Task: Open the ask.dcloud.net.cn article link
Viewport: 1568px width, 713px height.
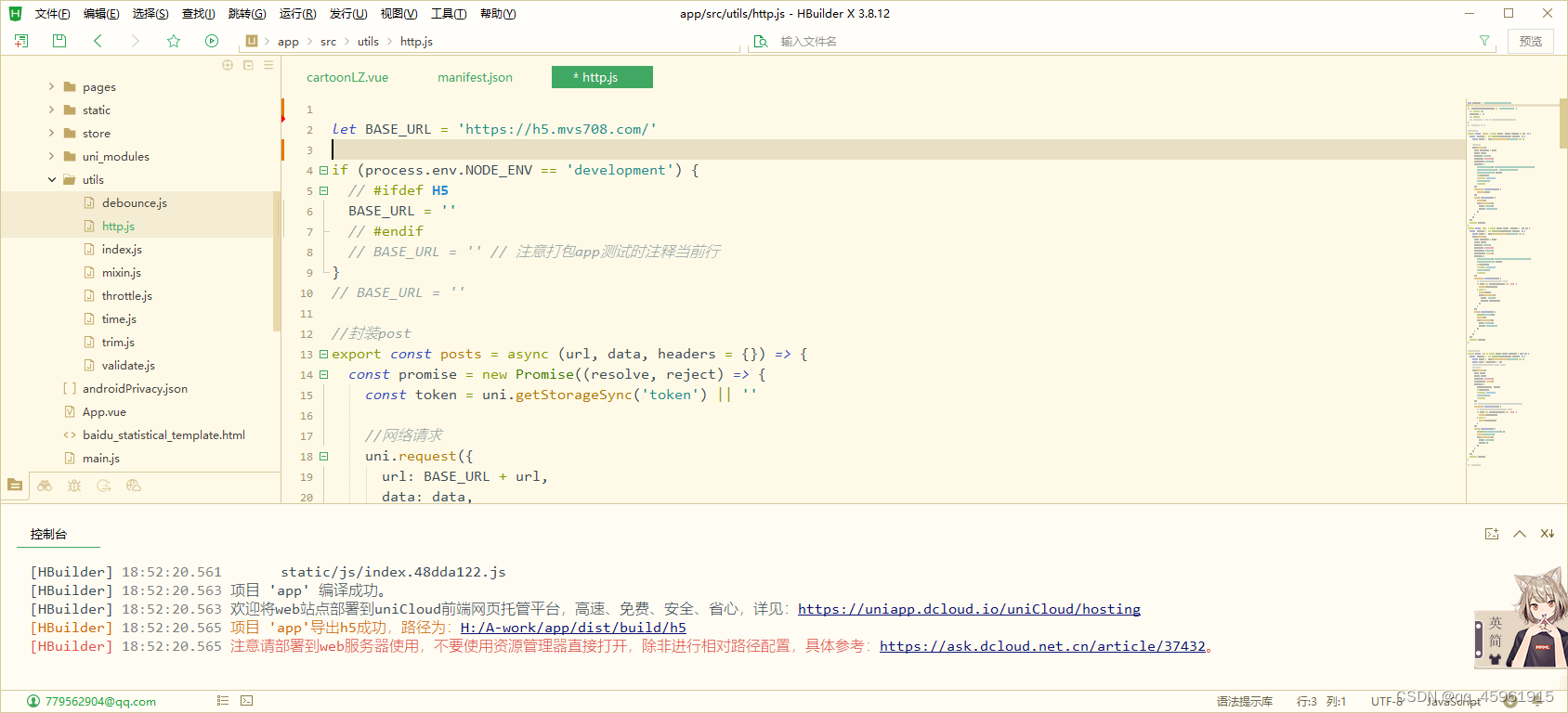Action: pos(1042,646)
